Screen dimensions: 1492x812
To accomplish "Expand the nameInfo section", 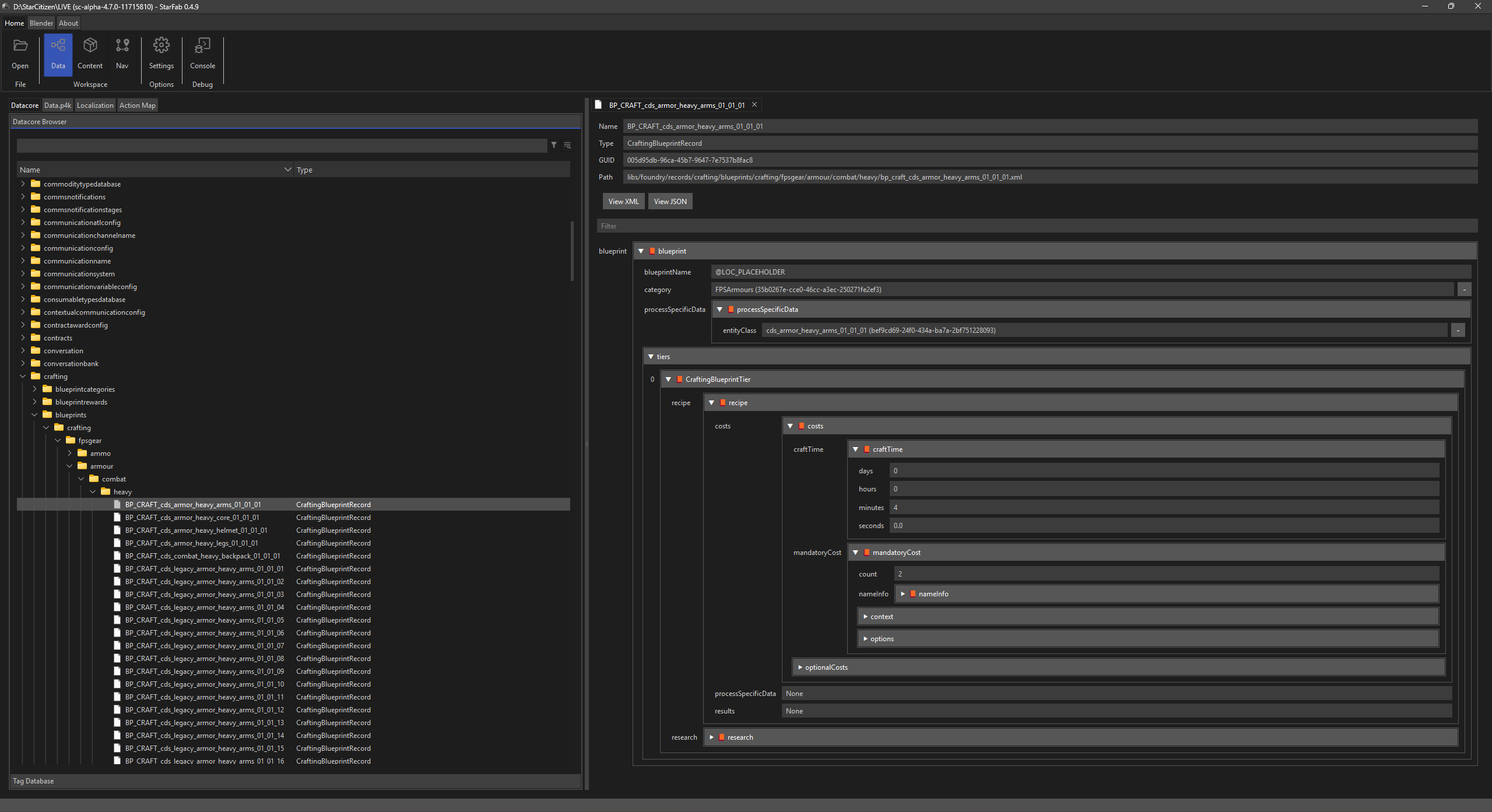I will click(903, 594).
